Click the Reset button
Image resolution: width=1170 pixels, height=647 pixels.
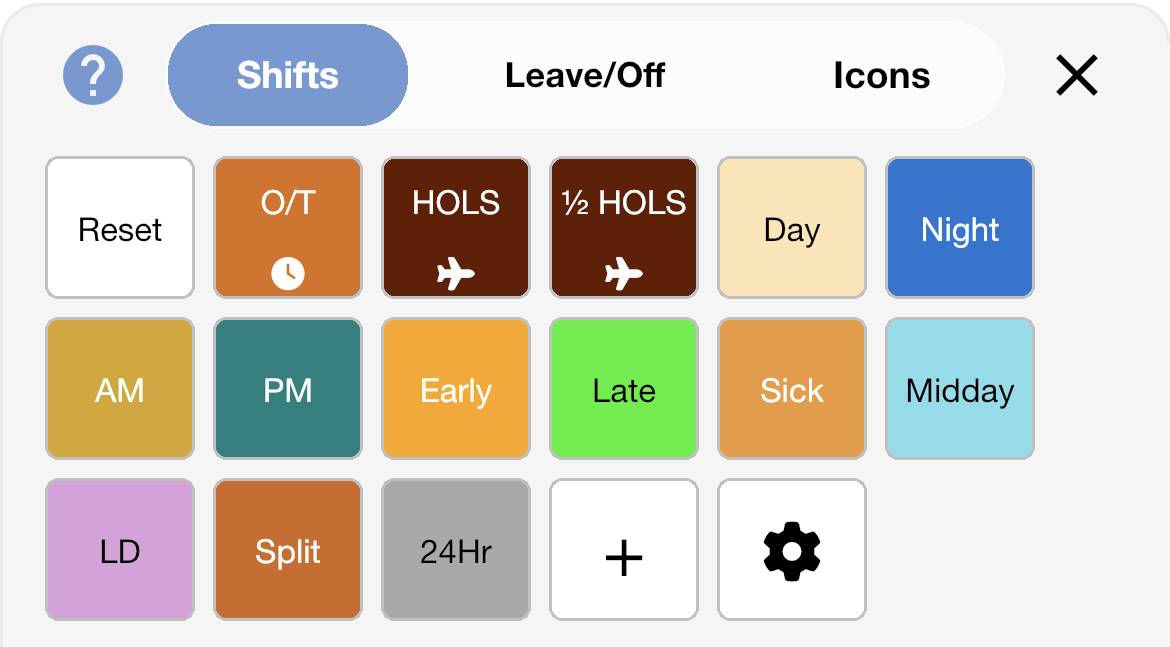coord(119,227)
